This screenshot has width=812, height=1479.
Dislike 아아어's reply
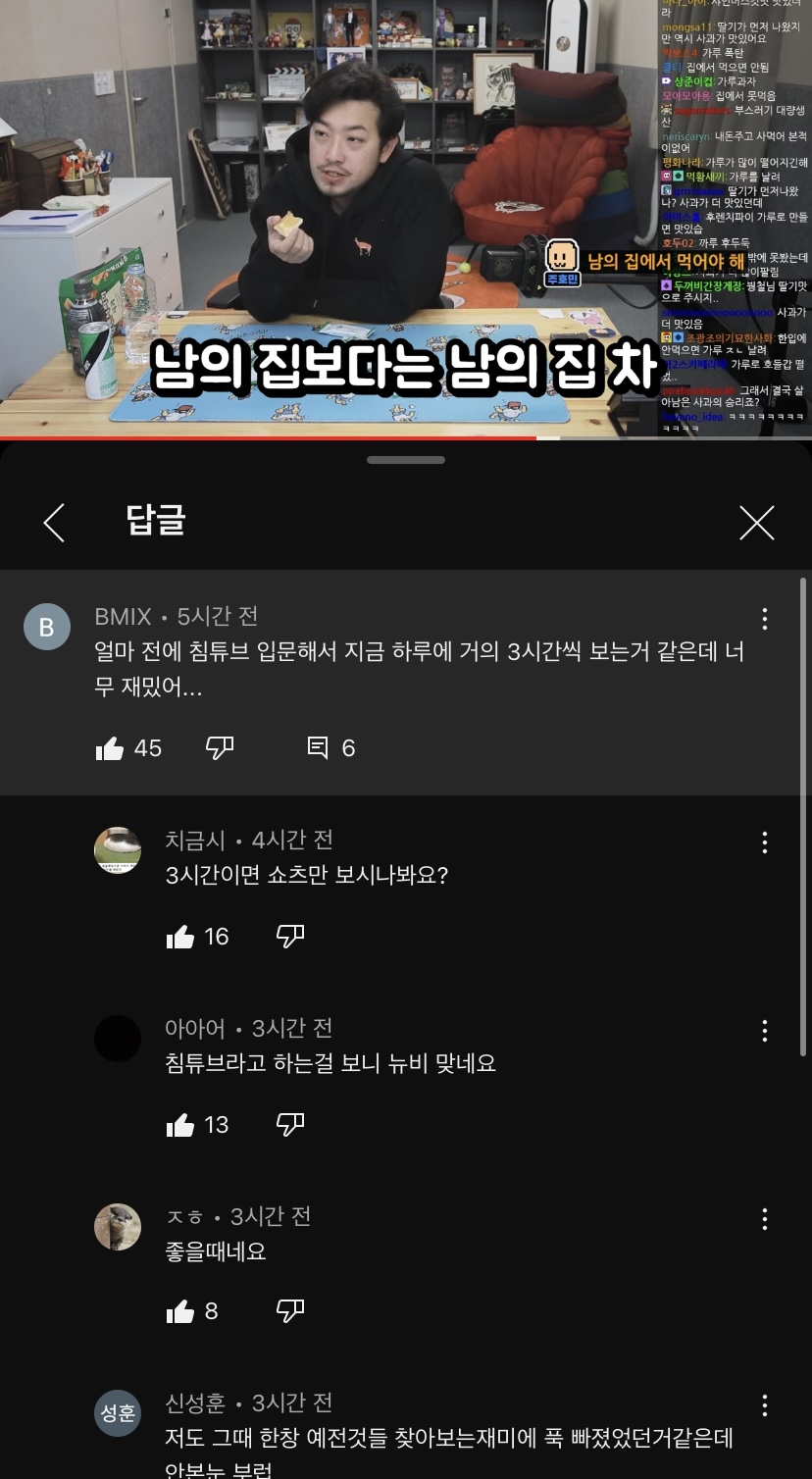(290, 1125)
